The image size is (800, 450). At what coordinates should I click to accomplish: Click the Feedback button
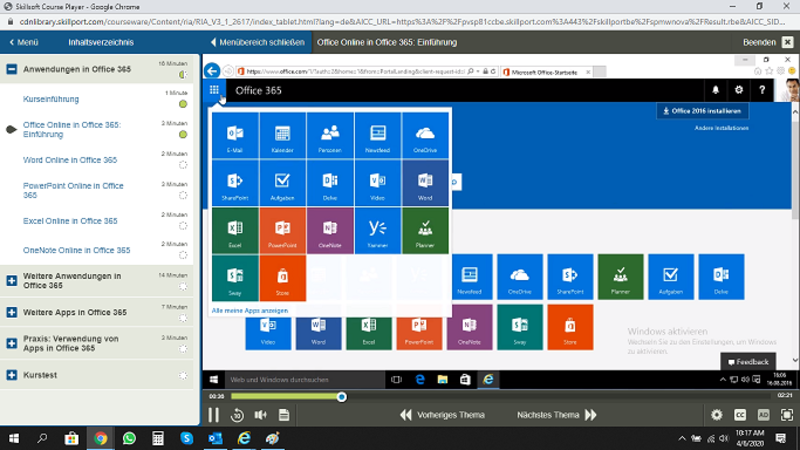[x=748, y=362]
